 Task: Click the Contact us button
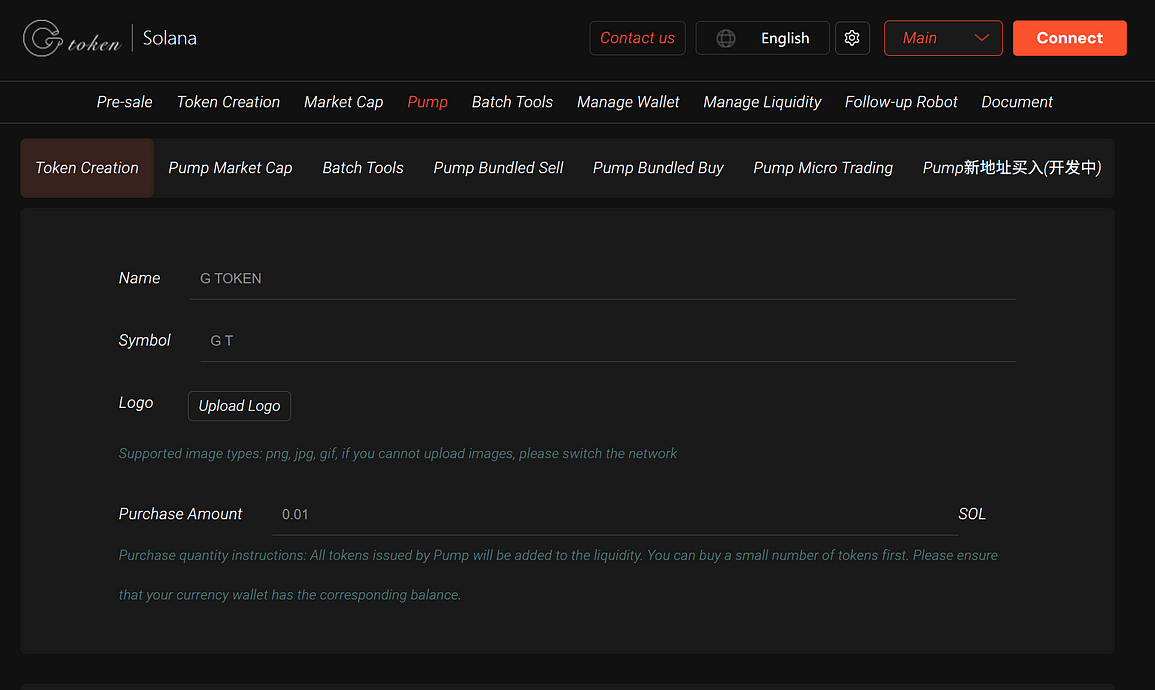pos(637,38)
